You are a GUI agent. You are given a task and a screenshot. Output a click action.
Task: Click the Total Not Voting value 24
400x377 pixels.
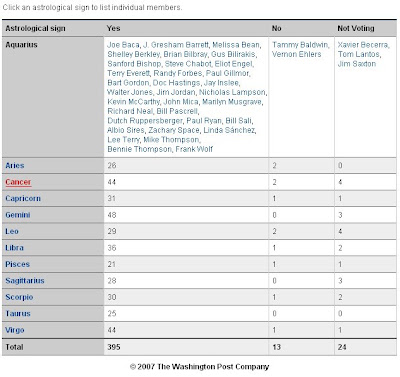(x=342, y=347)
